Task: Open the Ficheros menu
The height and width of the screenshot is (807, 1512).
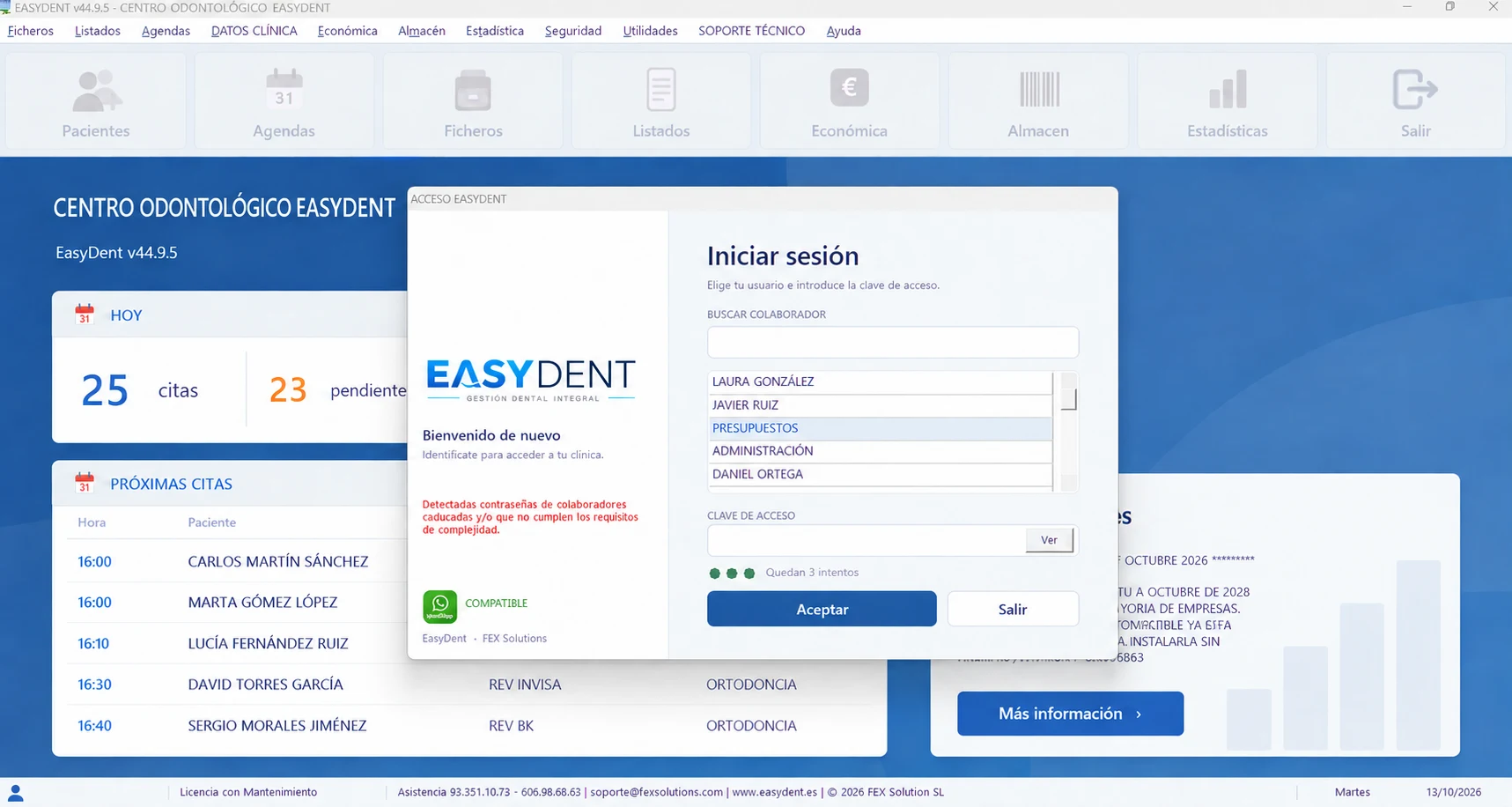Action: tap(31, 31)
